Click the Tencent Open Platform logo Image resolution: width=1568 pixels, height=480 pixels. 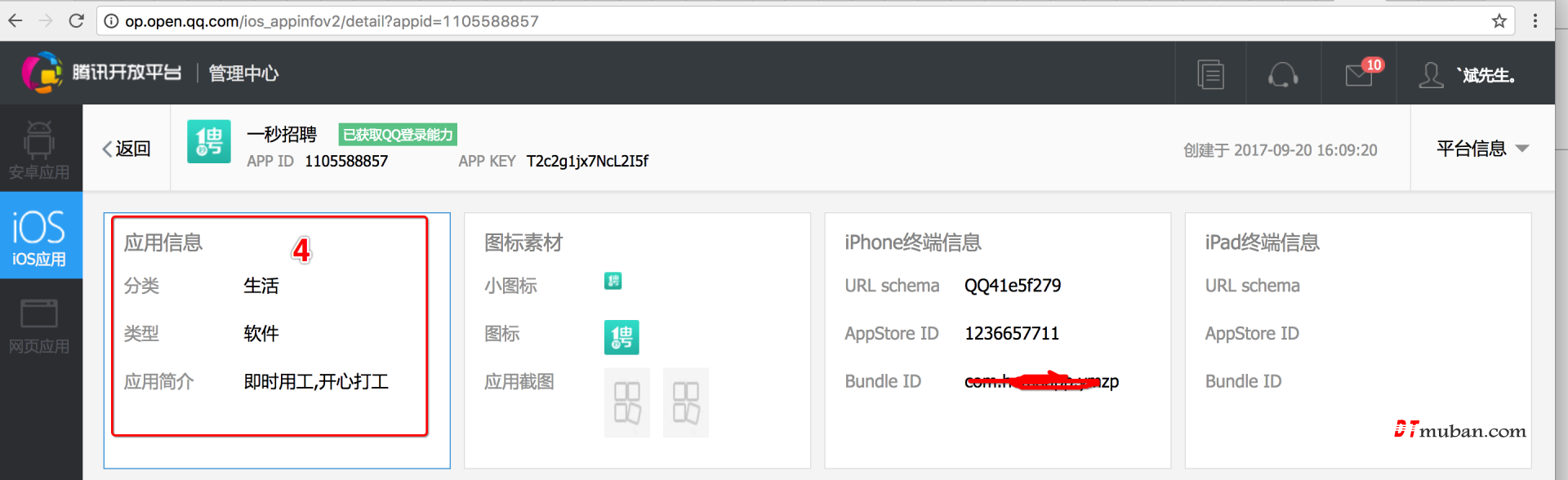[101, 73]
